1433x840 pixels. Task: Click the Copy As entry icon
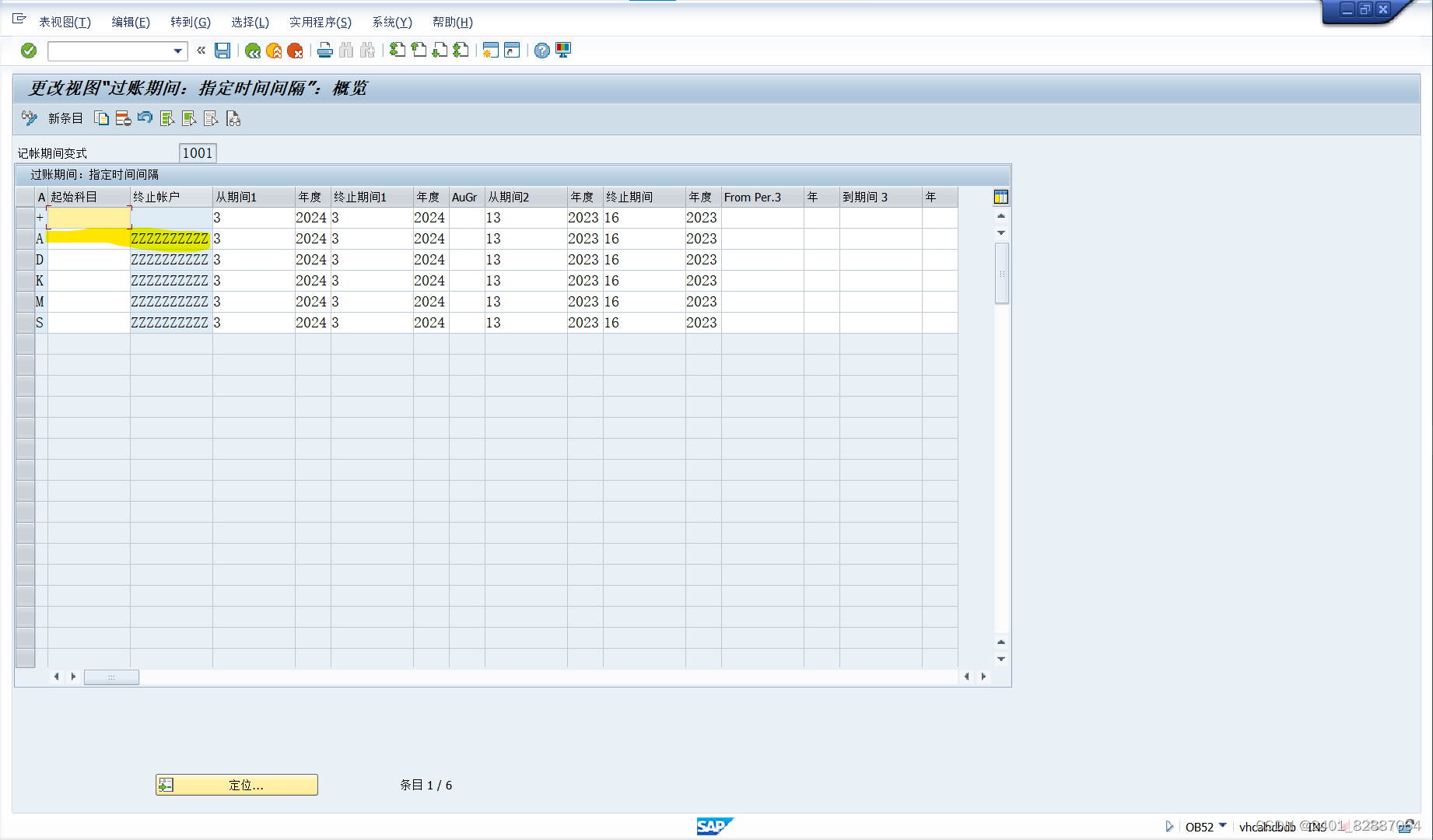pos(101,118)
